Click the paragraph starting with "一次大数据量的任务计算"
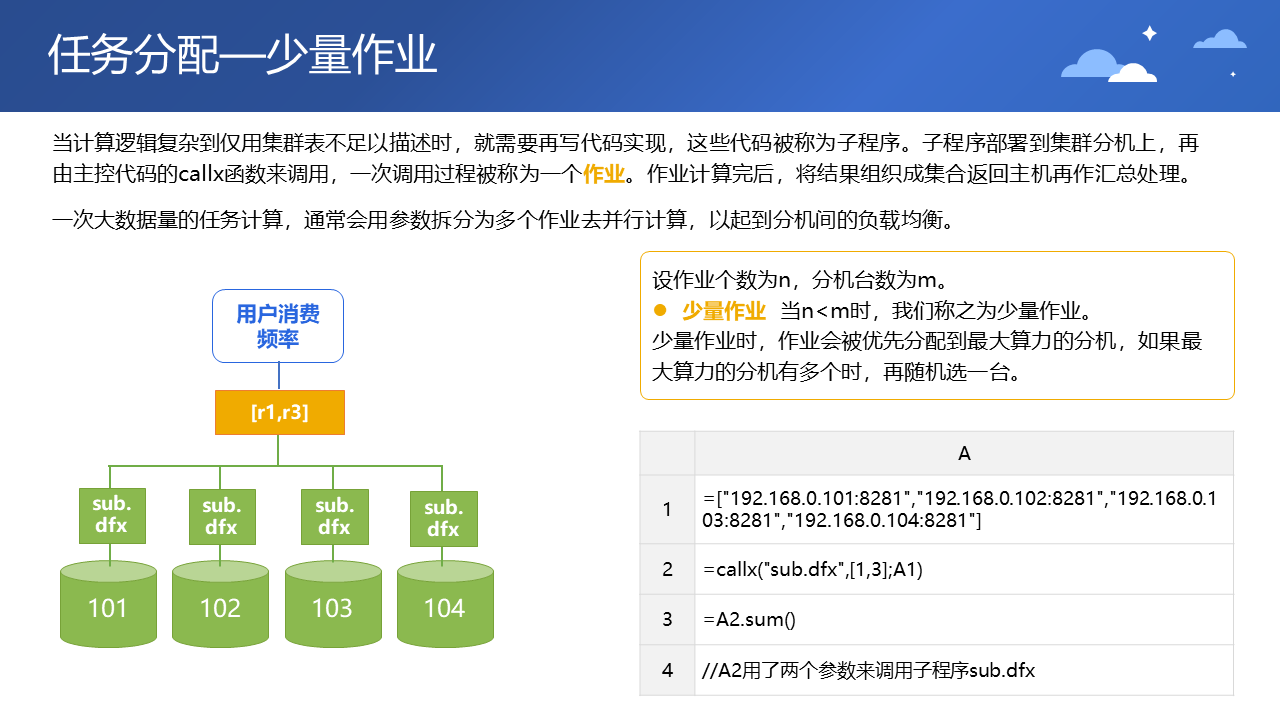The height and width of the screenshot is (720, 1280). [x=508, y=220]
